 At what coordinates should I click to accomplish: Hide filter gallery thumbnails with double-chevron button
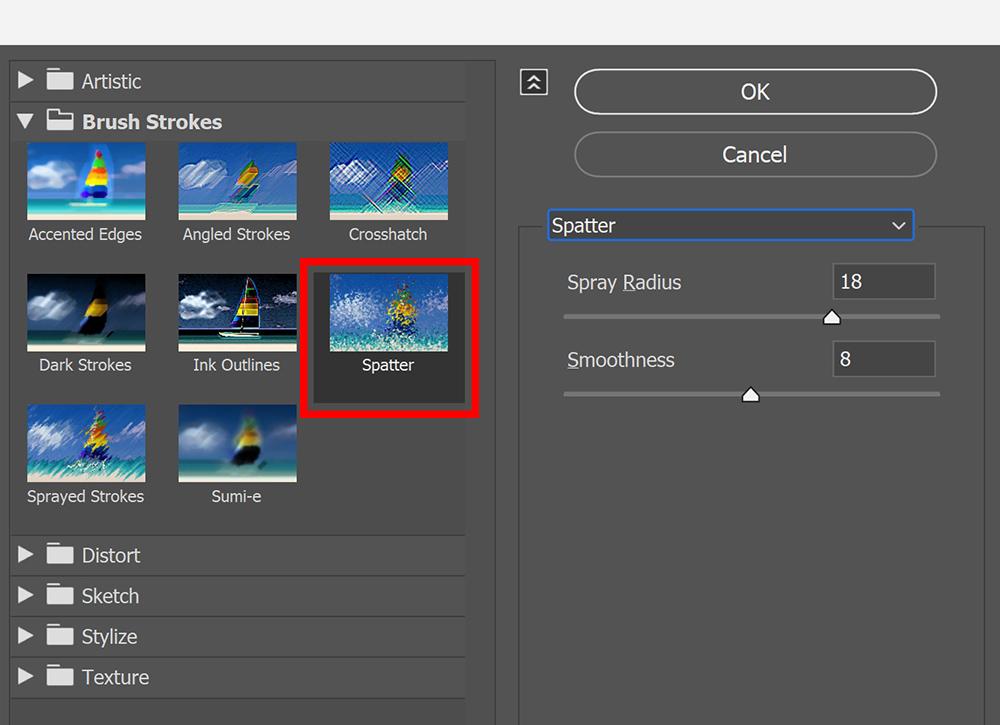534,82
